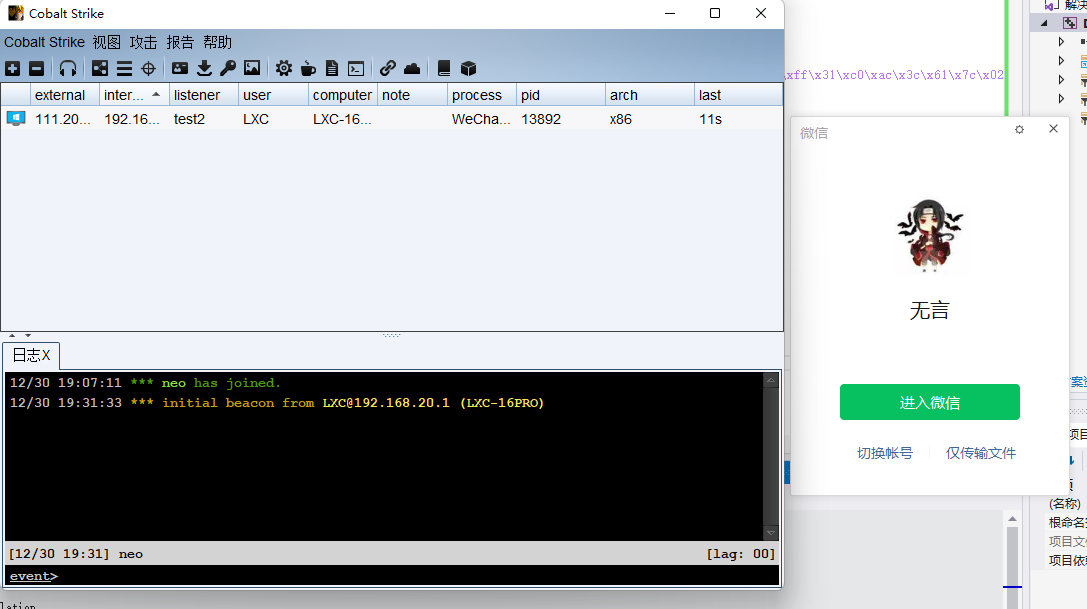Open WeChat settings gear icon

pos(1019,129)
